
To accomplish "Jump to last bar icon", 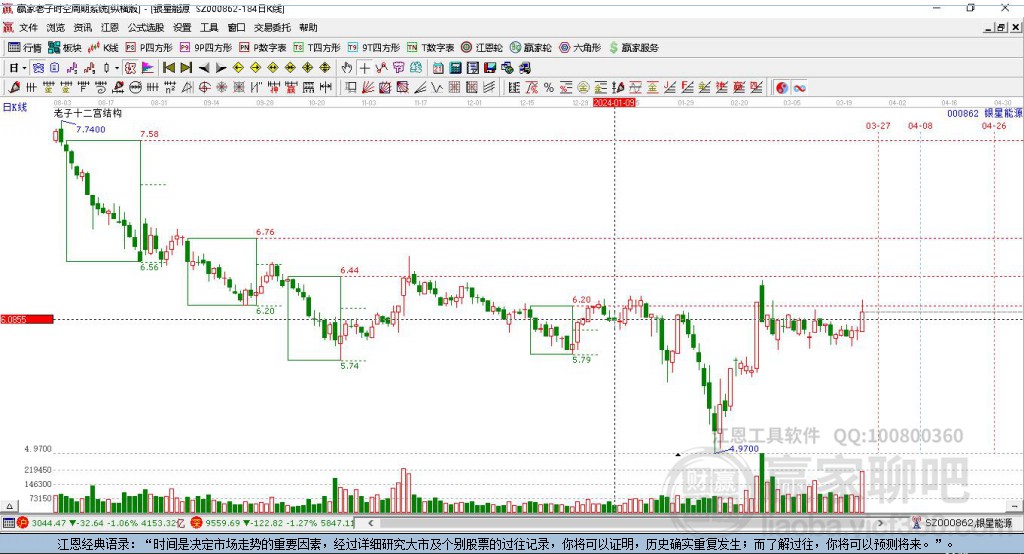I will 186,68.
